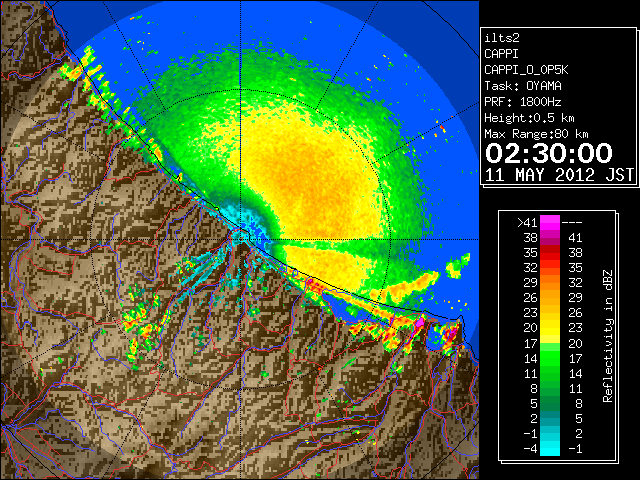Select the "11 MAY 2012 JST" date

[560, 175]
